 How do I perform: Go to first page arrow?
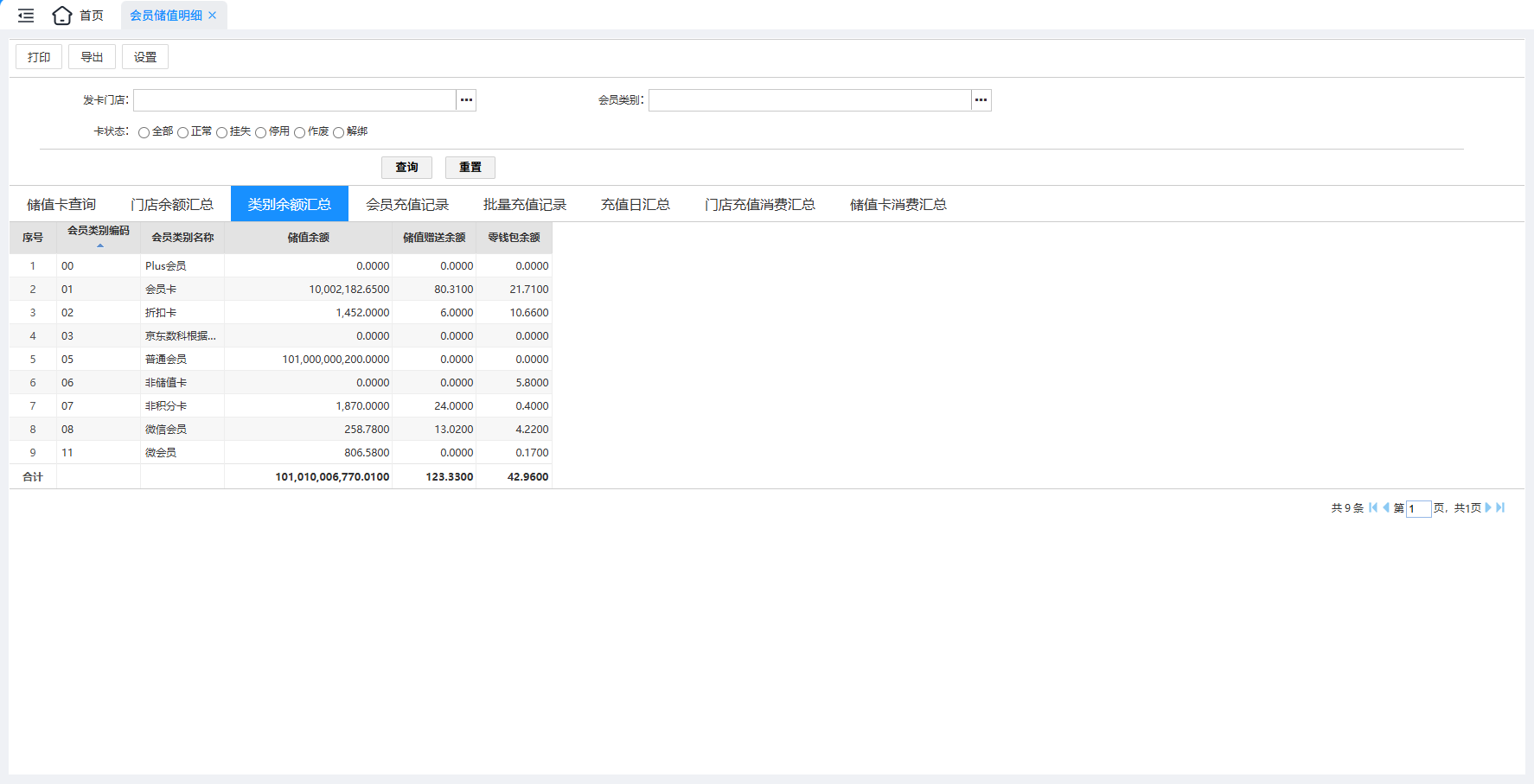coord(1373,507)
